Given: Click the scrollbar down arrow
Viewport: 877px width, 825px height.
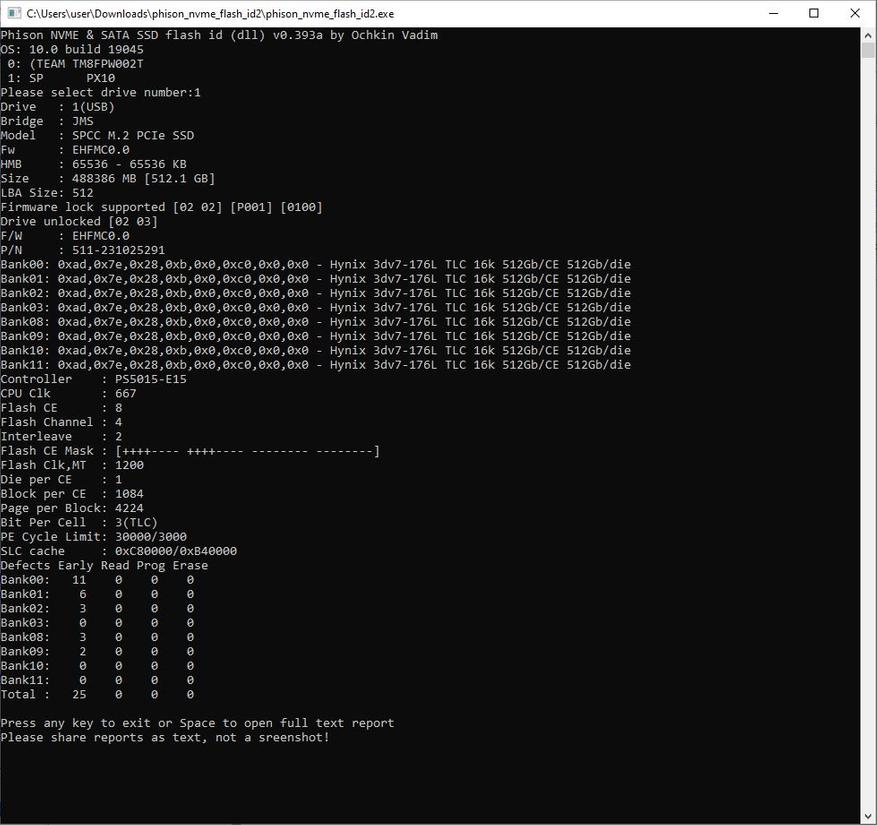Looking at the screenshot, I should pyautogui.click(x=867, y=817).
